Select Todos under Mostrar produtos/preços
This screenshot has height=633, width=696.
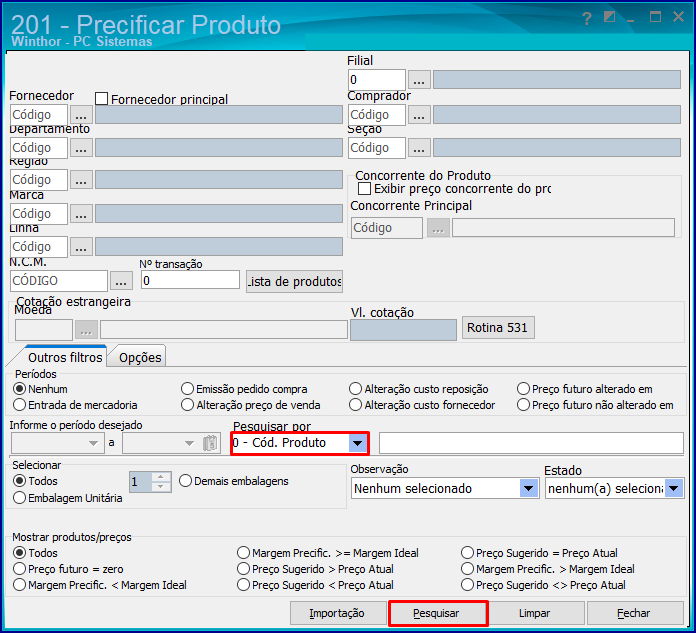pos(19,553)
